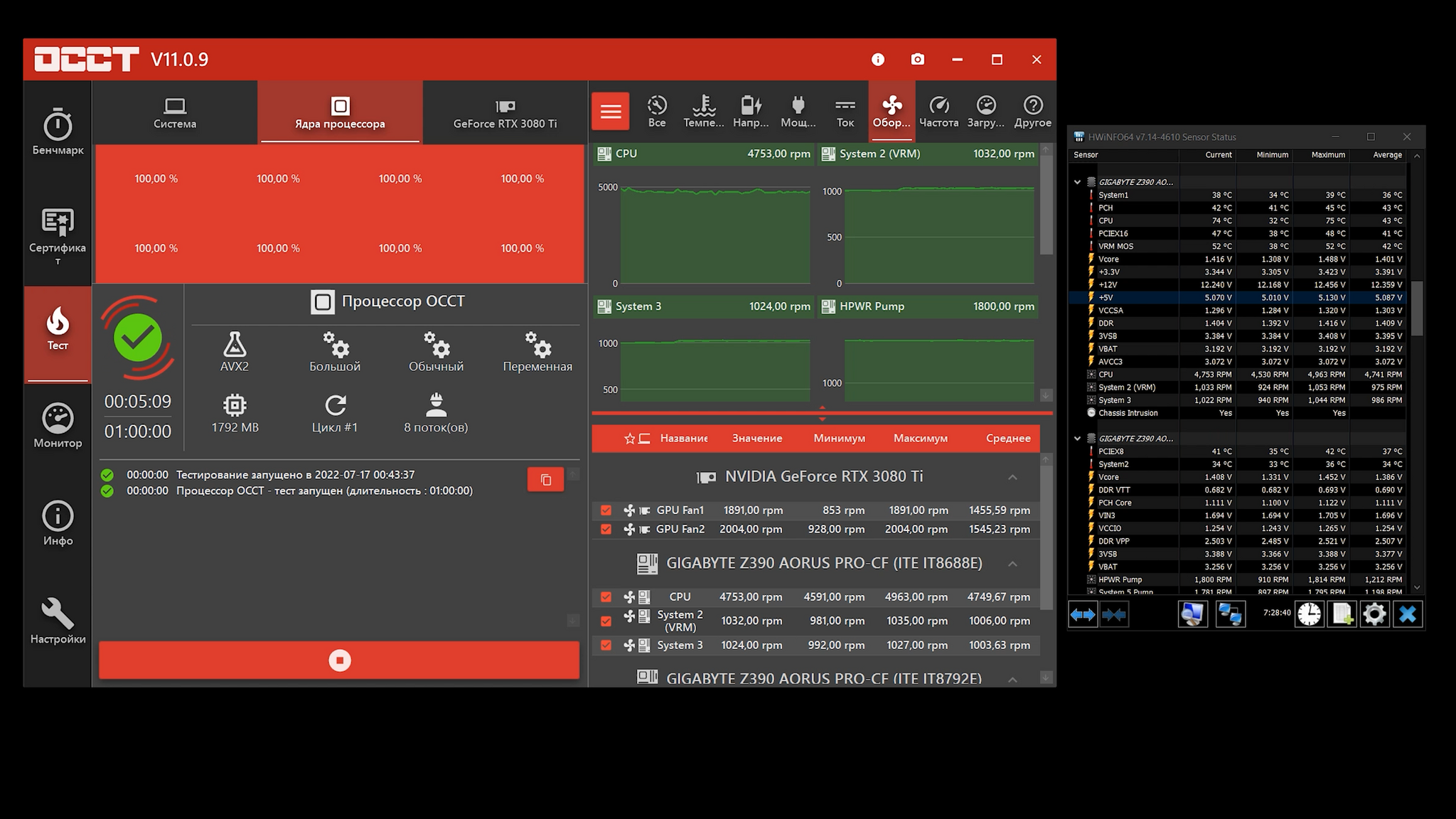The width and height of the screenshot is (1456, 819).
Task: Click the HPWR Pump graph panel
Action: (x=928, y=350)
